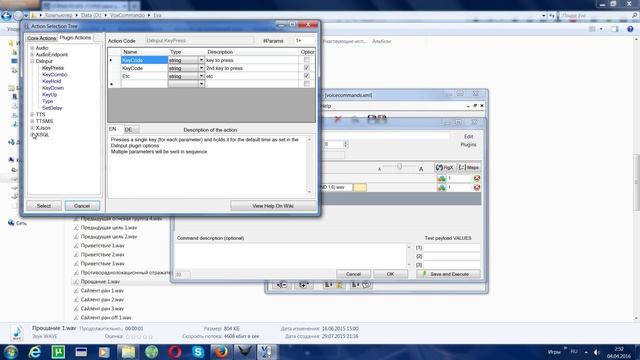This screenshot has height=360, width=640.
Task: Select EN description language tab
Action: pos(113,129)
